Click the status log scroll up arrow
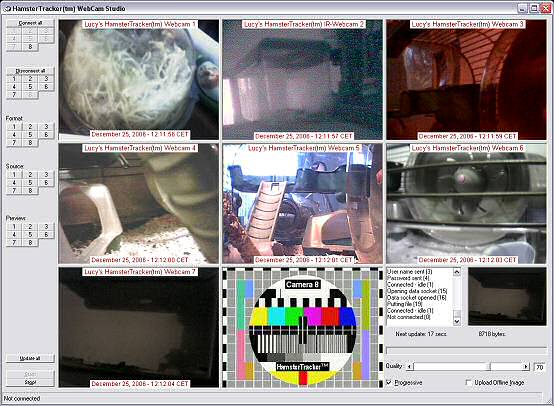The image size is (554, 406). (x=456, y=272)
